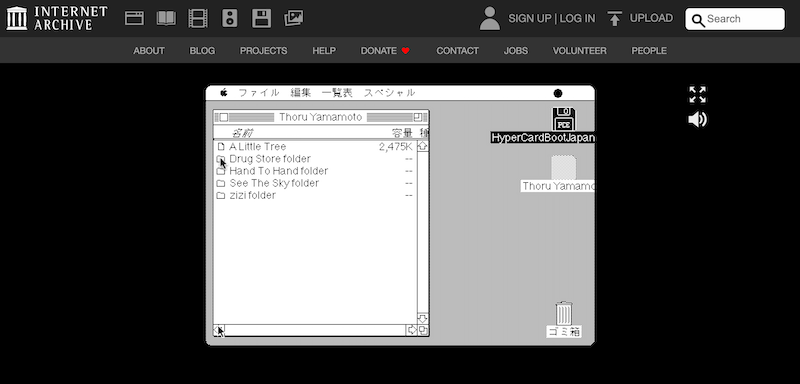Mute the emulator with the speaker icon
Image resolution: width=800 pixels, height=384 pixels.
click(697, 120)
